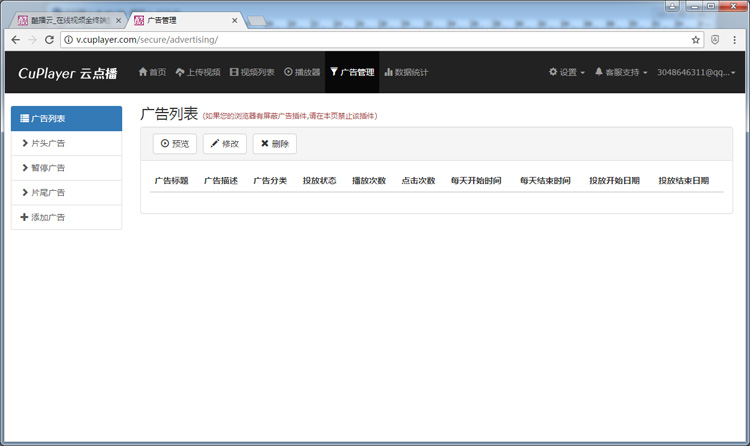This screenshot has width=750, height=446.
Task: Go to 视频列表 video list
Action: pyautogui.click(x=252, y=72)
